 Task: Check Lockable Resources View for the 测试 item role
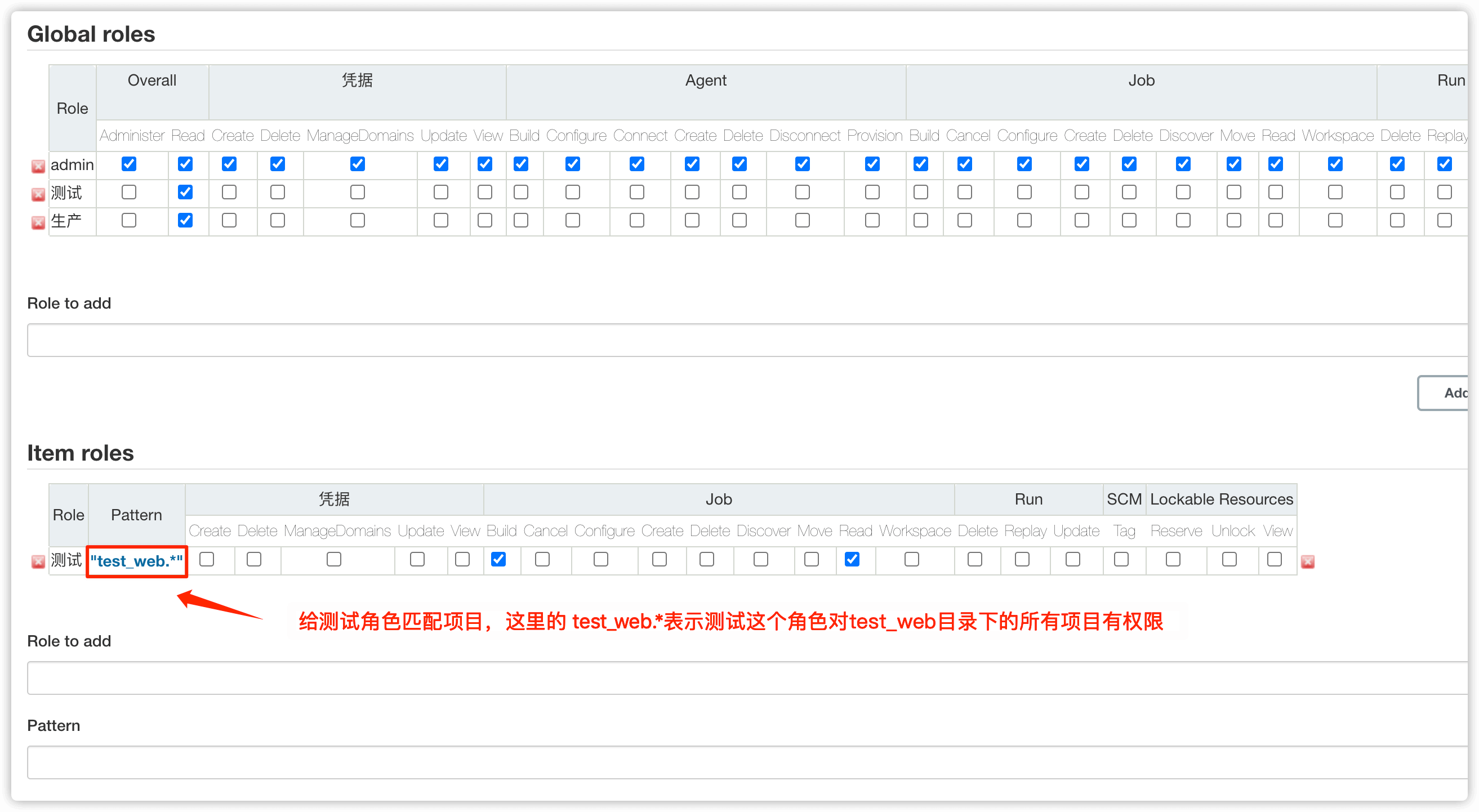[x=1275, y=560]
